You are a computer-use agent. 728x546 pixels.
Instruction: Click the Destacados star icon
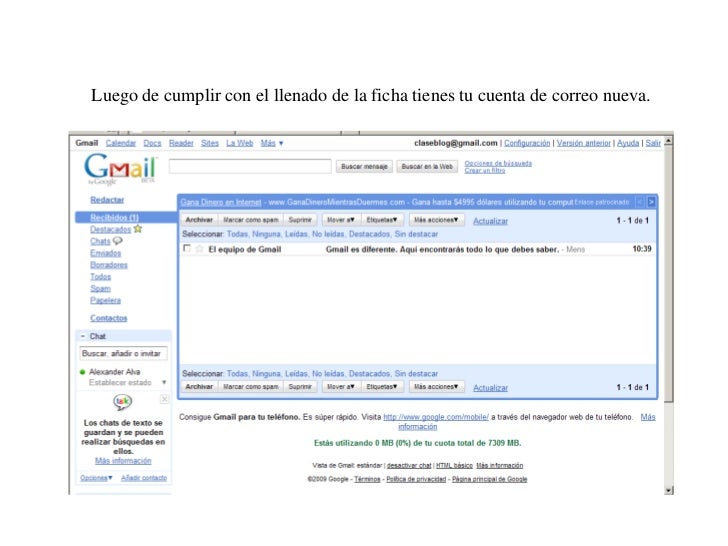138,229
